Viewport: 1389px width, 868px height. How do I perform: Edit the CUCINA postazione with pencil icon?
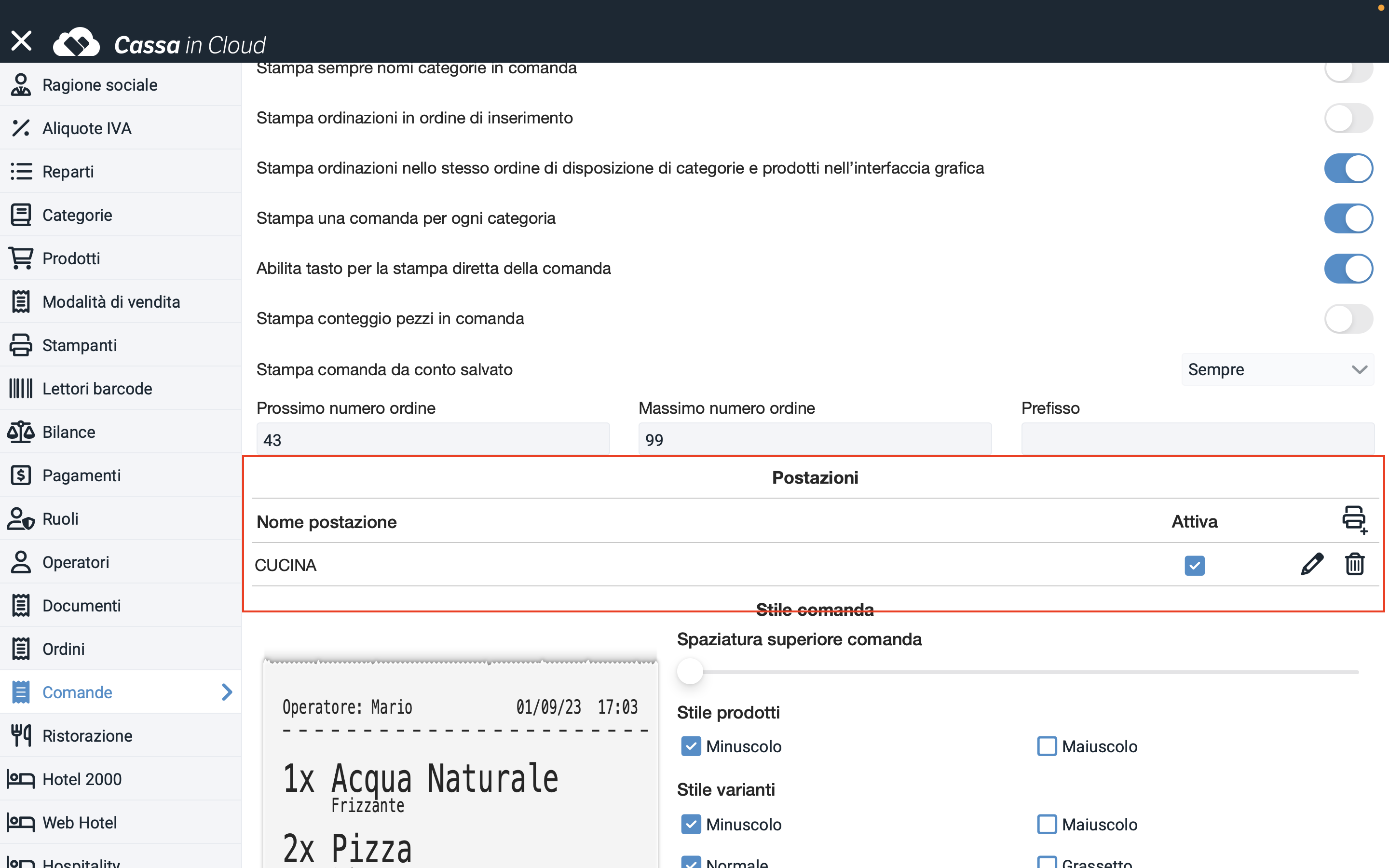point(1312,564)
